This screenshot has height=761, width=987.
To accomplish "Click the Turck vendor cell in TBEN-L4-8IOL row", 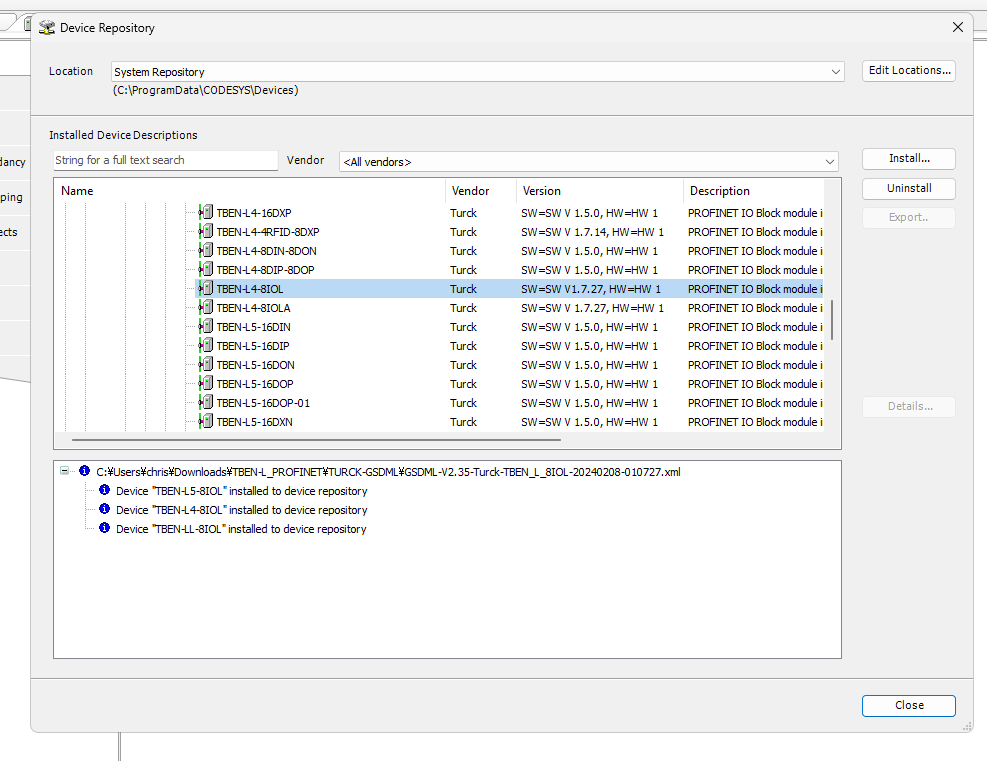I will (x=463, y=289).
